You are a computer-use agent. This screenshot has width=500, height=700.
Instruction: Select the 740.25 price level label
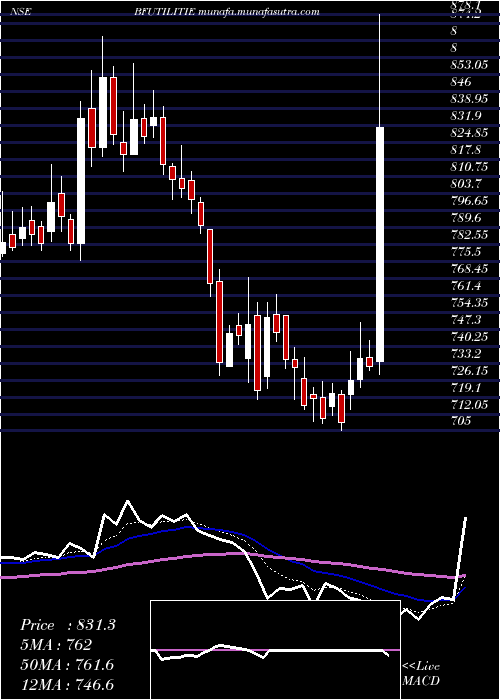click(469, 336)
